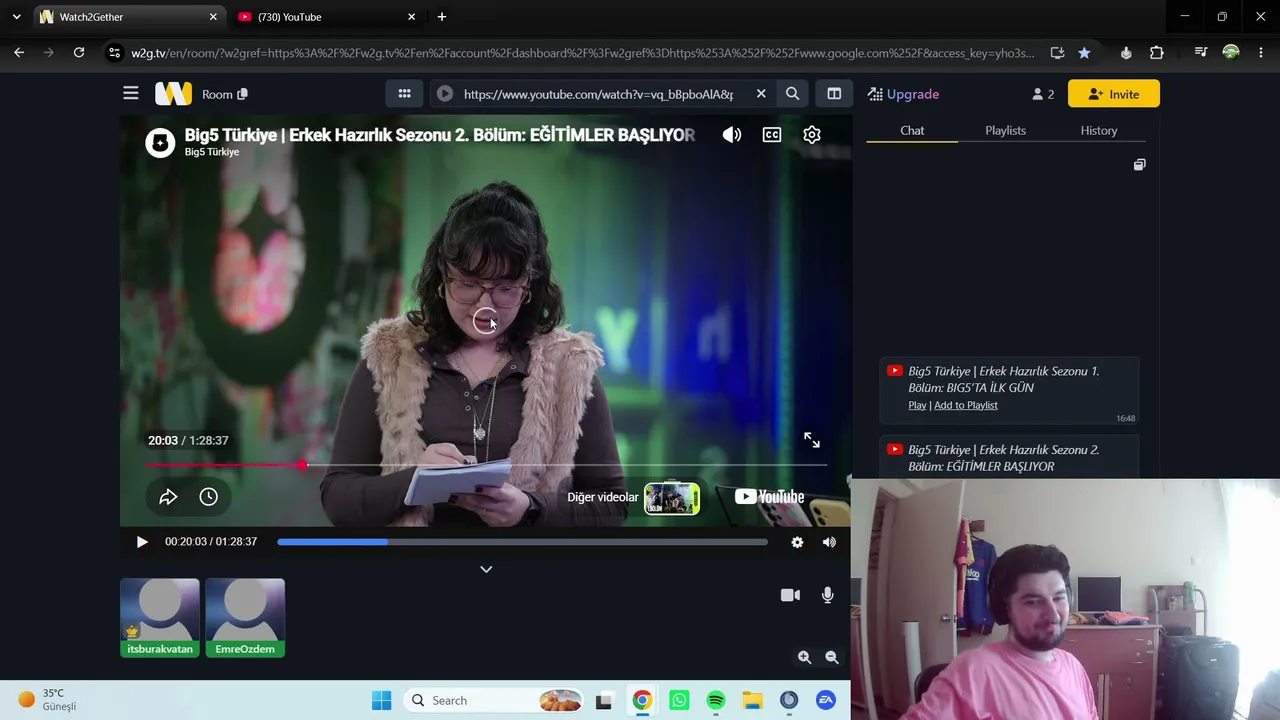Open WhatsApp from the taskbar
Image resolution: width=1280 pixels, height=720 pixels.
coord(679,701)
